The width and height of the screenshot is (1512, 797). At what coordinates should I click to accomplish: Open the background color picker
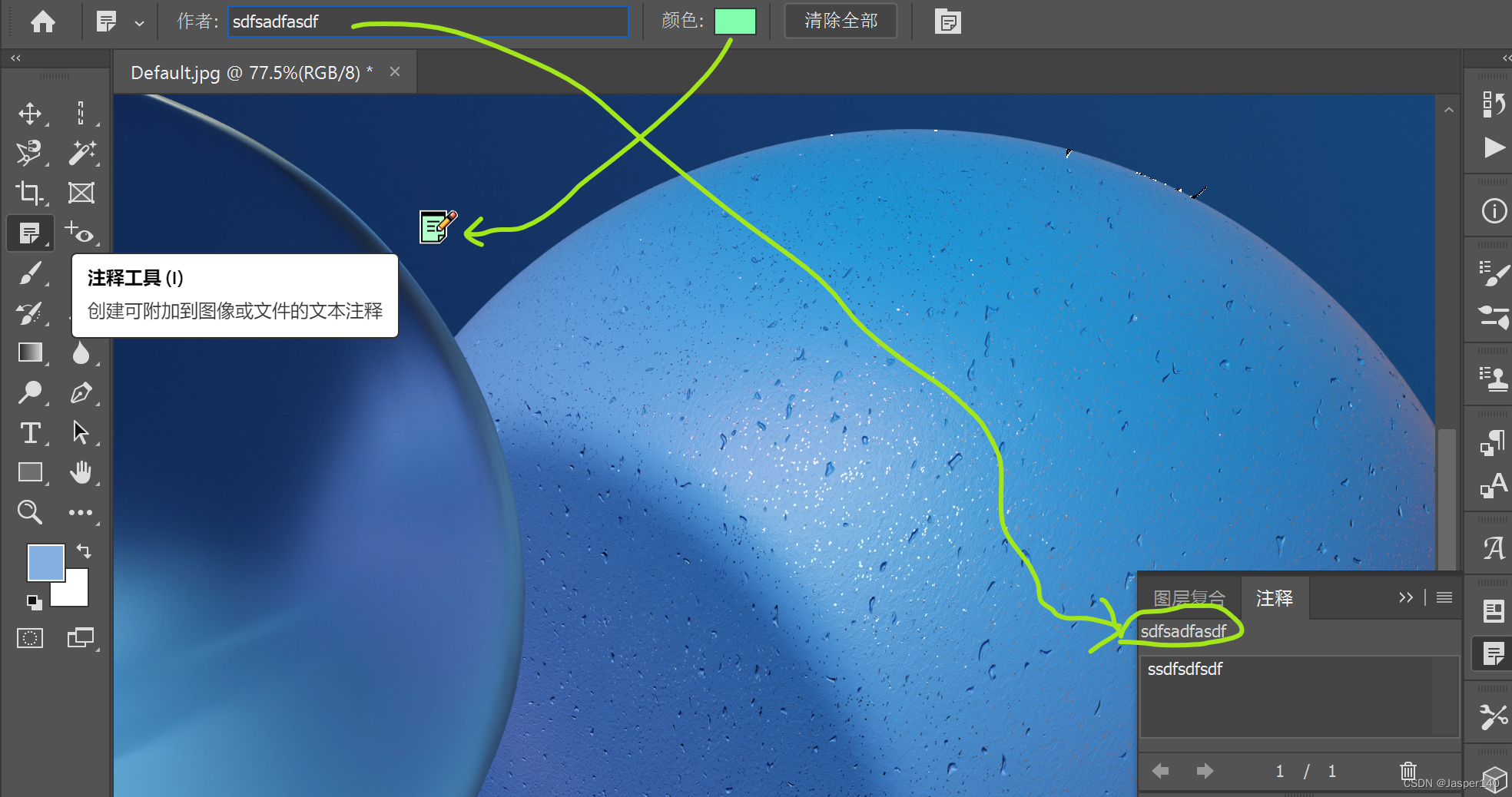77,594
